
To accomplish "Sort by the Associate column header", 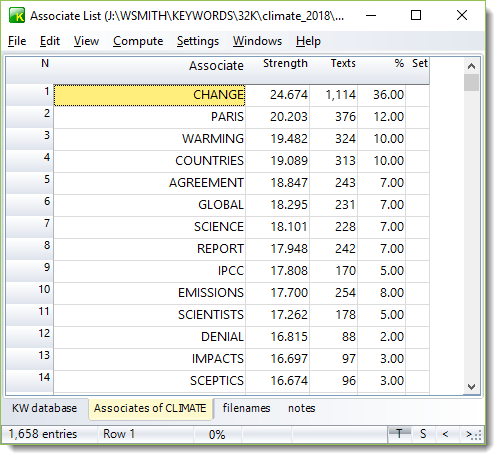I will tap(149, 70).
